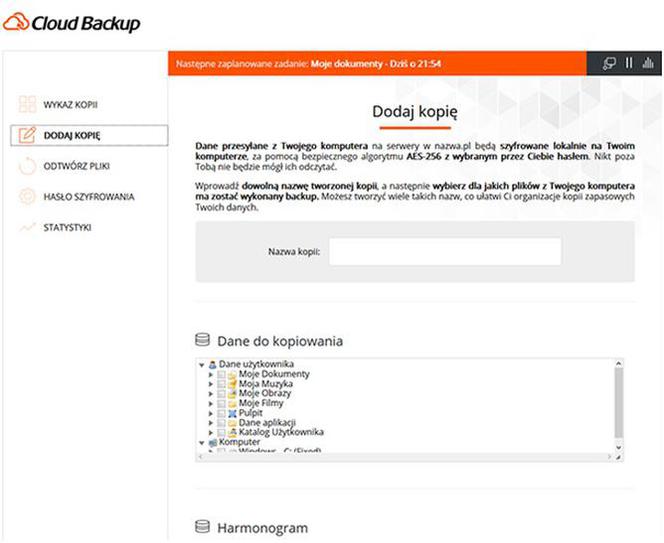Click the Dane użytkownika user icon

click(x=213, y=364)
